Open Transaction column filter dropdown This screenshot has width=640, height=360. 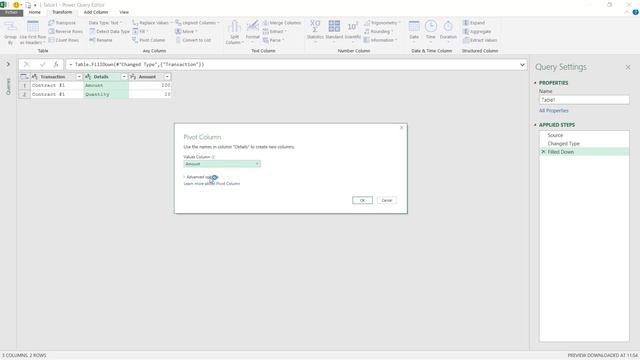[x=79, y=77]
